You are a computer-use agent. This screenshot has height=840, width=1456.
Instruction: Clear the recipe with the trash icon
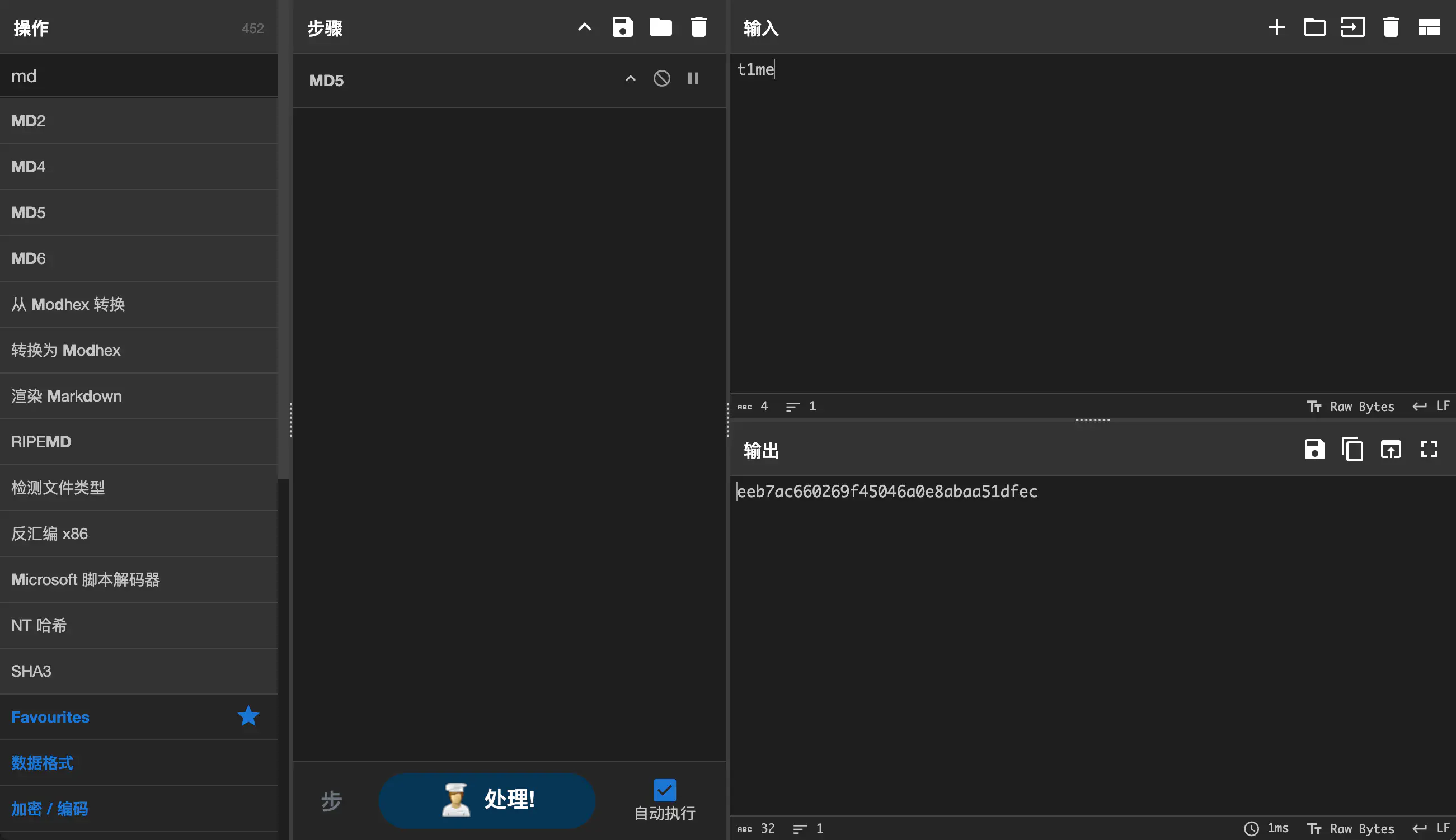click(698, 27)
